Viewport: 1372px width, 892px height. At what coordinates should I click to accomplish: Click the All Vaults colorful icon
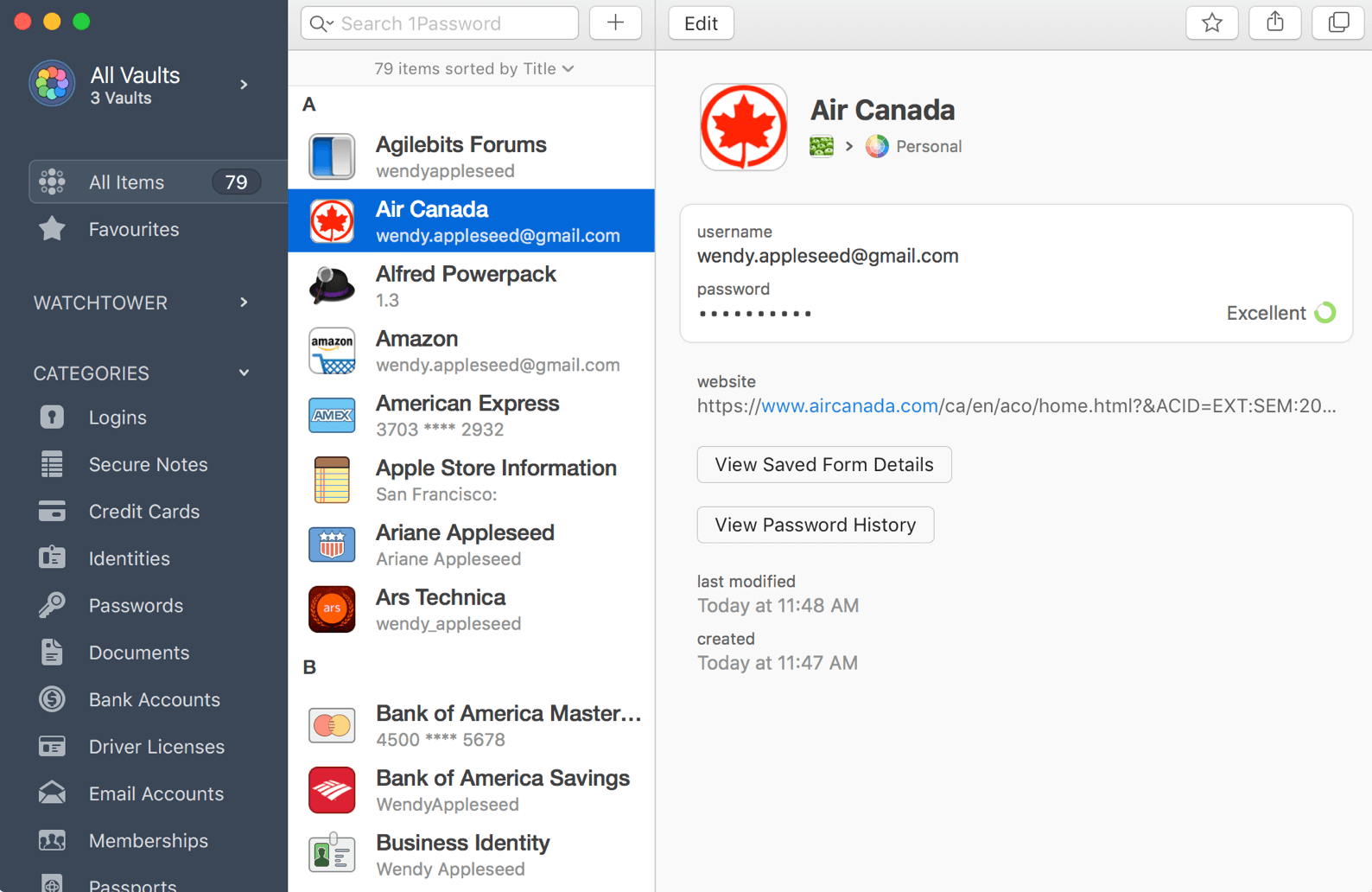52,84
